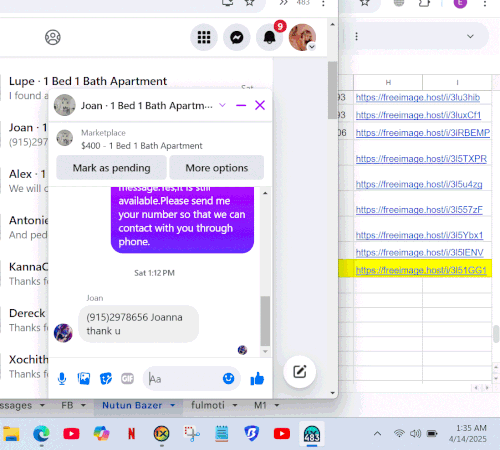Open spreadsheet three-dot menu in toolbar
The width and height of the screenshot is (500, 450).
(356, 36)
